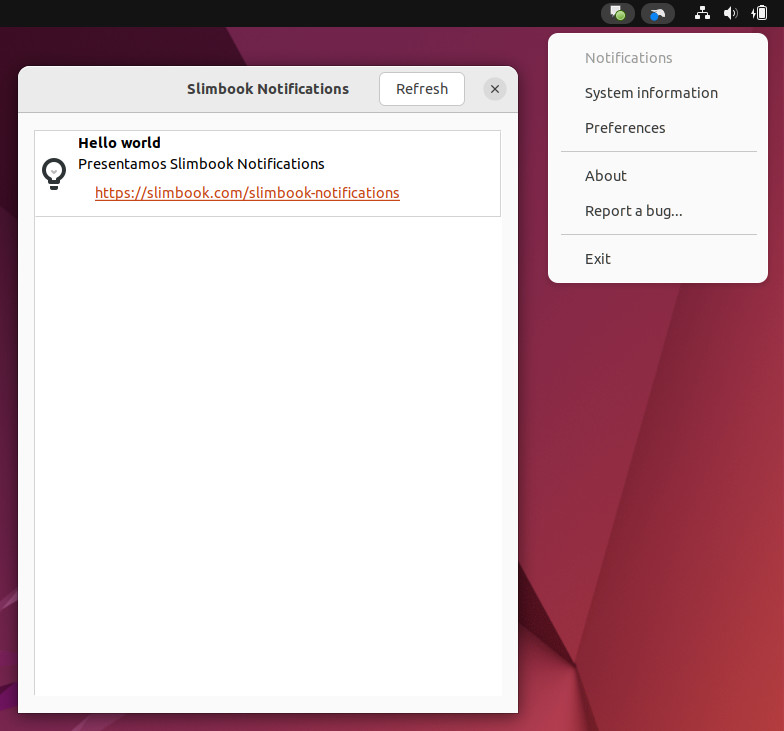Click the Slimbook Notifications window title

pos(267,89)
